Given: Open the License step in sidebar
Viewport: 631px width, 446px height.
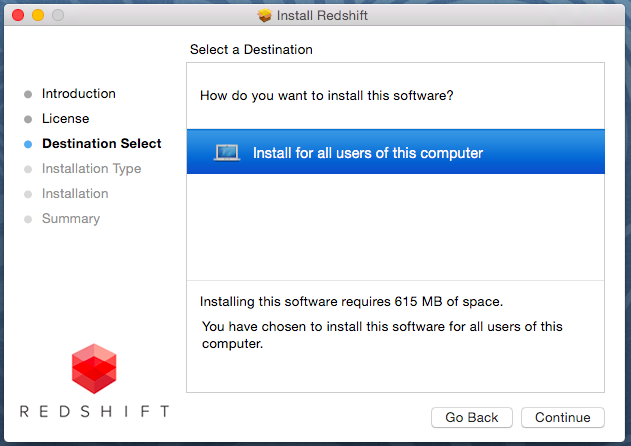Looking at the screenshot, I should tap(66, 118).
